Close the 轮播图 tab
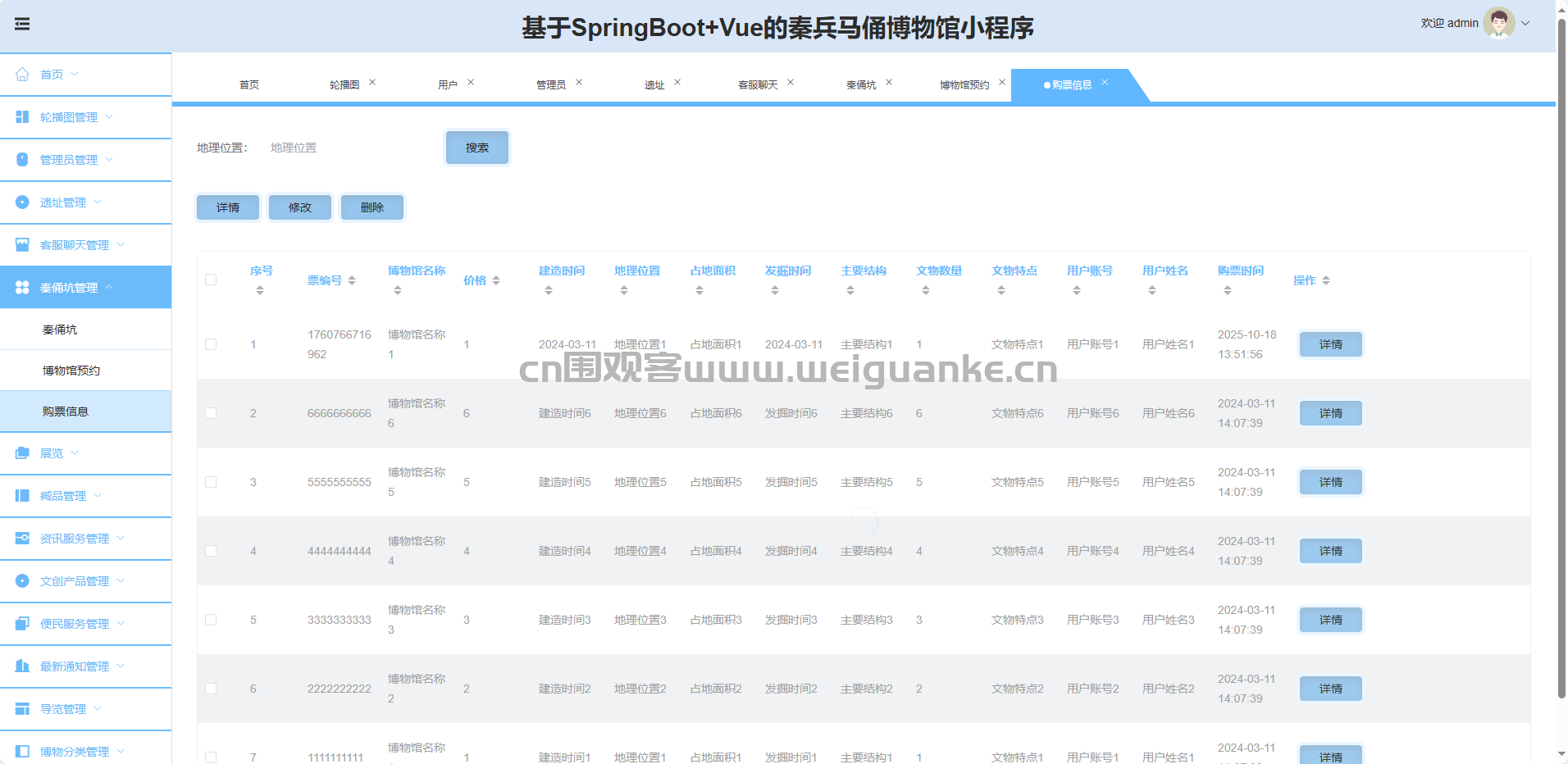 [x=372, y=82]
